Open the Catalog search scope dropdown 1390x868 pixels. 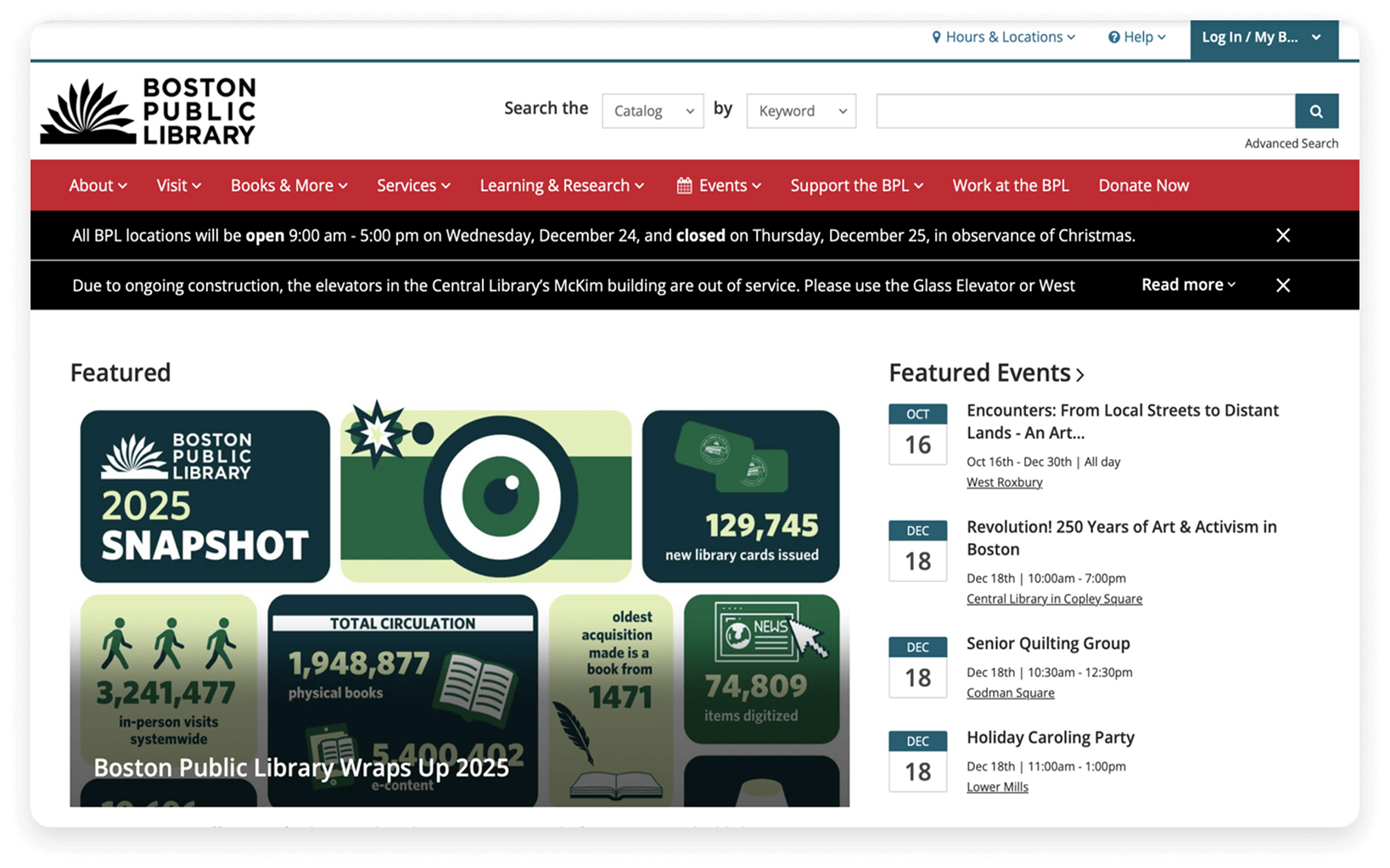click(x=652, y=111)
